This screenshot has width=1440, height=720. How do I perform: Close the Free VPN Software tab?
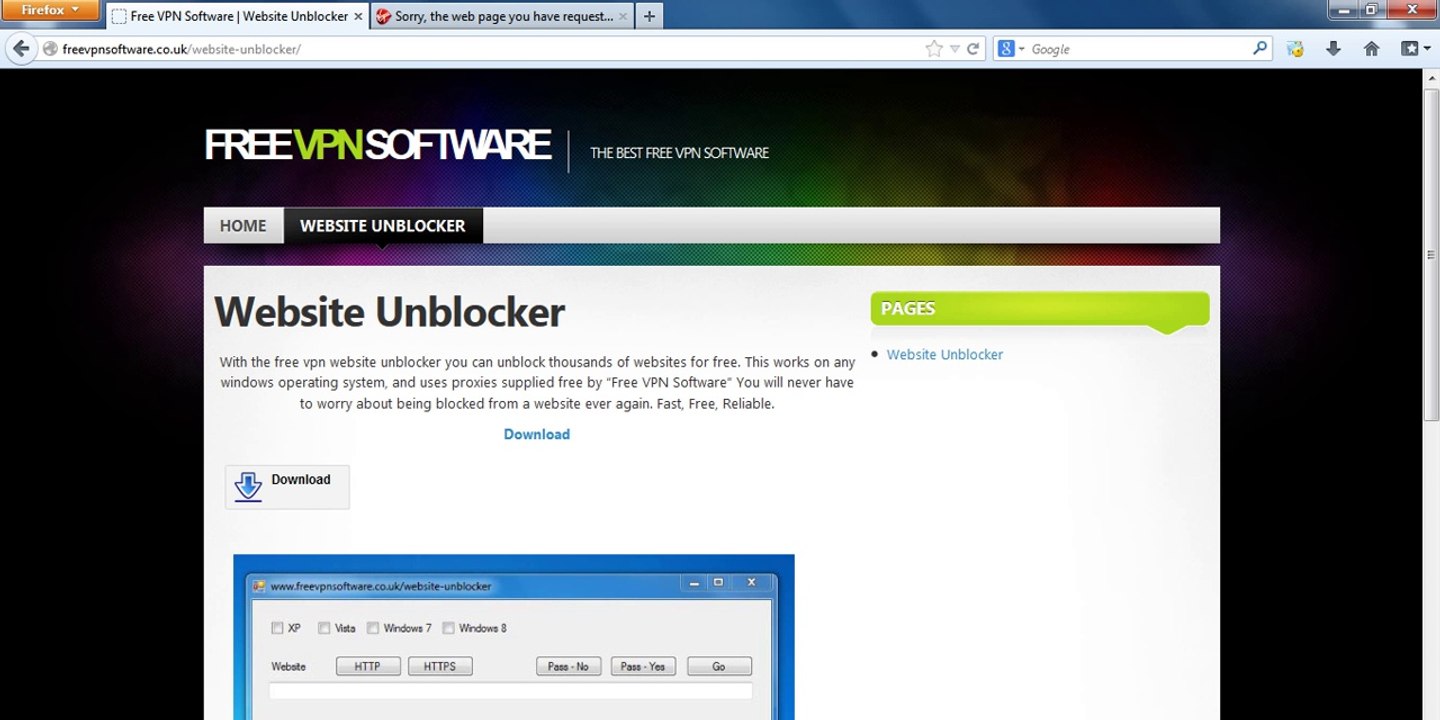tap(358, 16)
